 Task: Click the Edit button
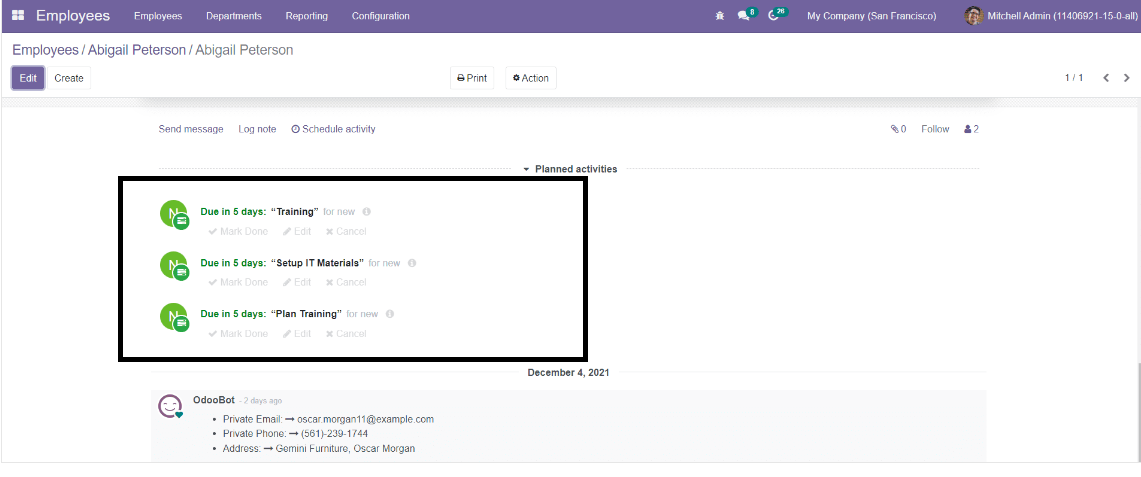(x=28, y=78)
